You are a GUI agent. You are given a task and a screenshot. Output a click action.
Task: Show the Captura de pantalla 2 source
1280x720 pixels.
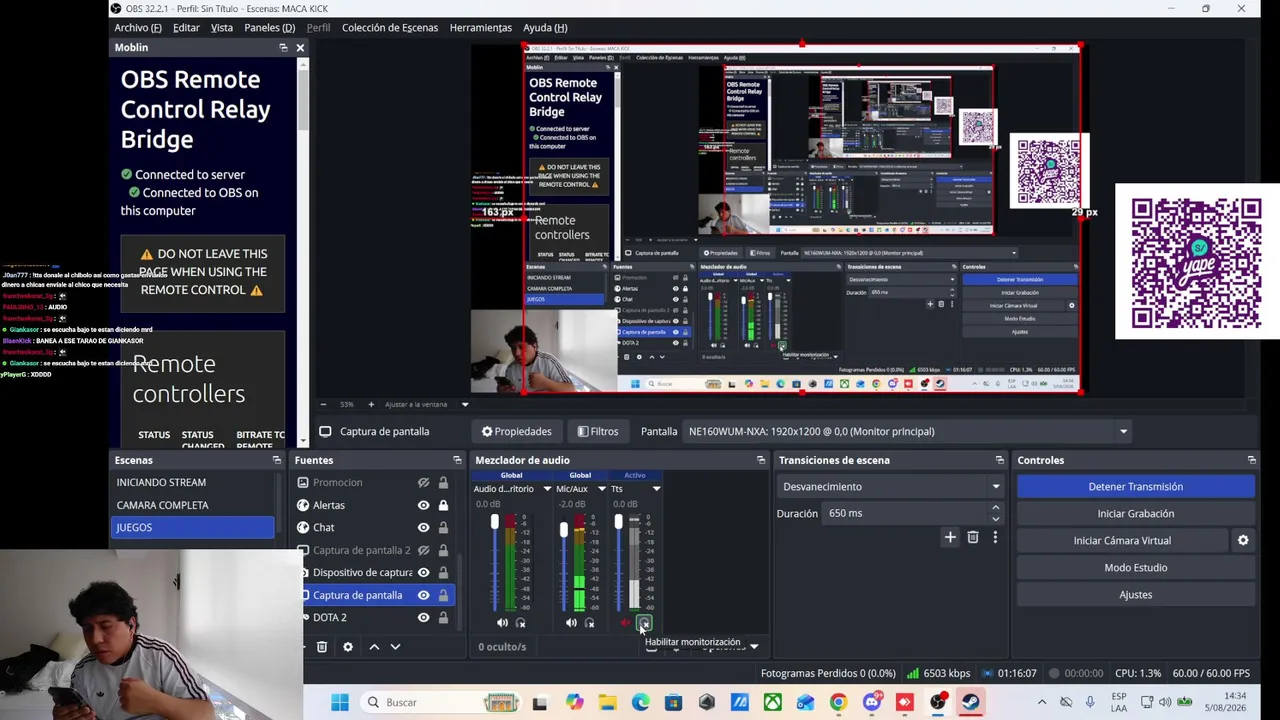point(424,550)
